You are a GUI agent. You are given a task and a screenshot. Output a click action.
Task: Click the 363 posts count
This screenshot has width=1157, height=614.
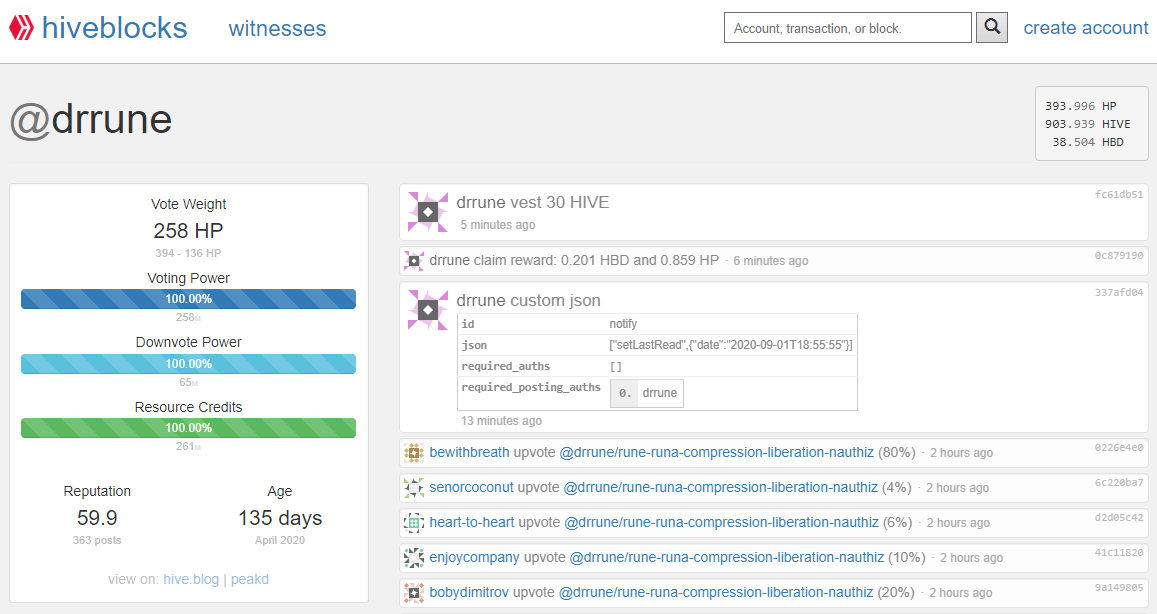pyautogui.click(x=97, y=540)
